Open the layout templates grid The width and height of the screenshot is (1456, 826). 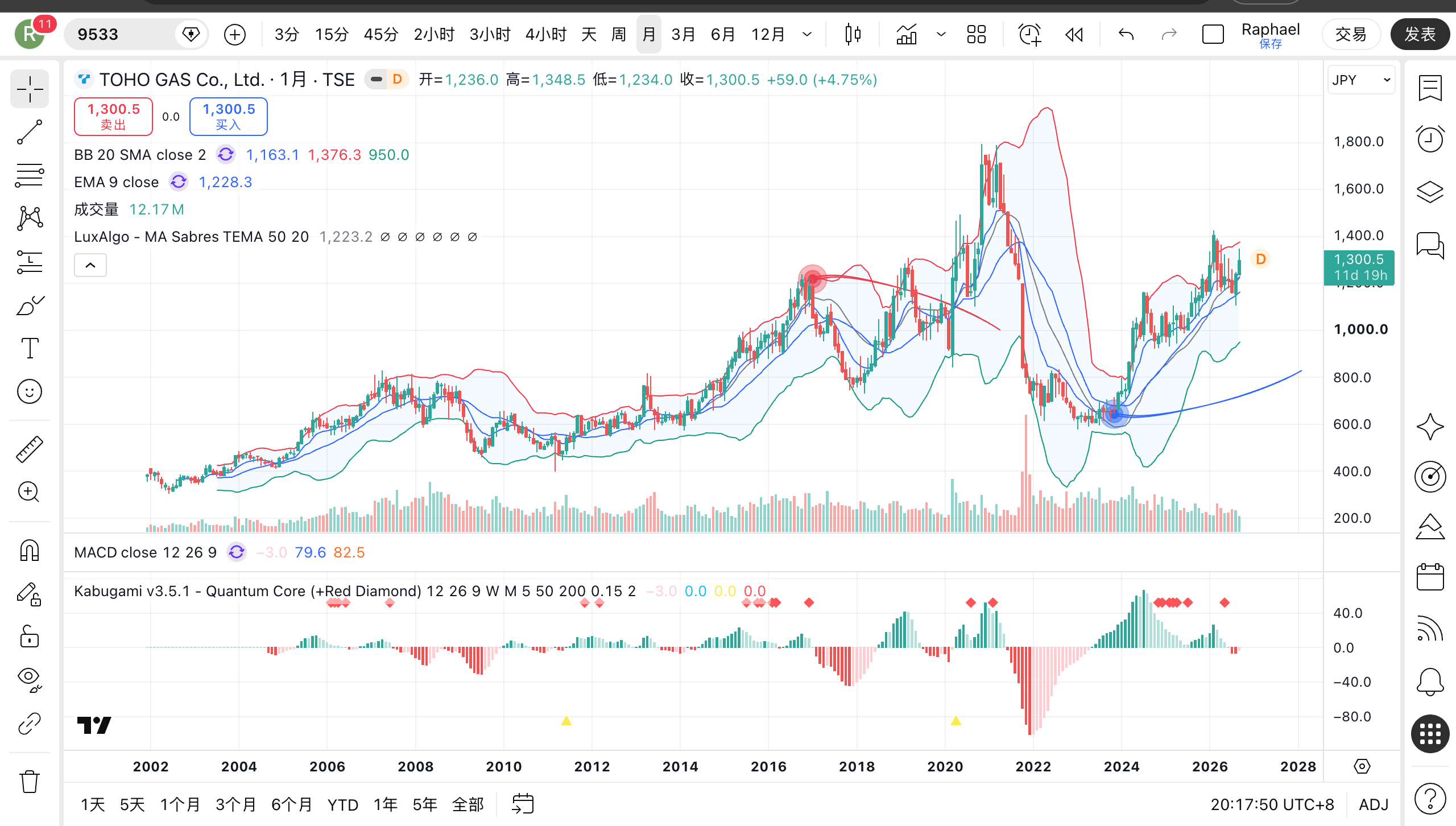[x=977, y=35]
